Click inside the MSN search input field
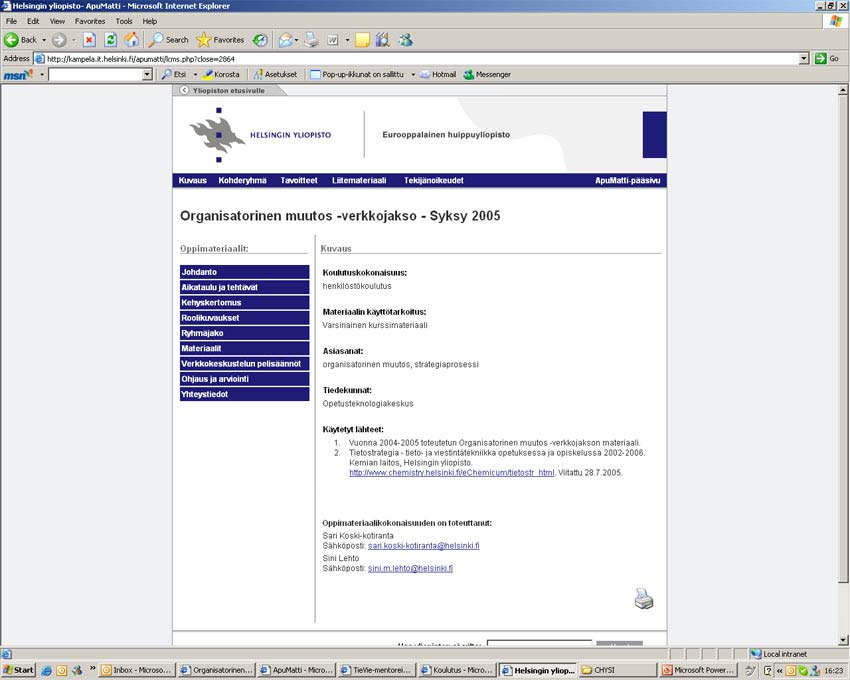 coord(95,74)
